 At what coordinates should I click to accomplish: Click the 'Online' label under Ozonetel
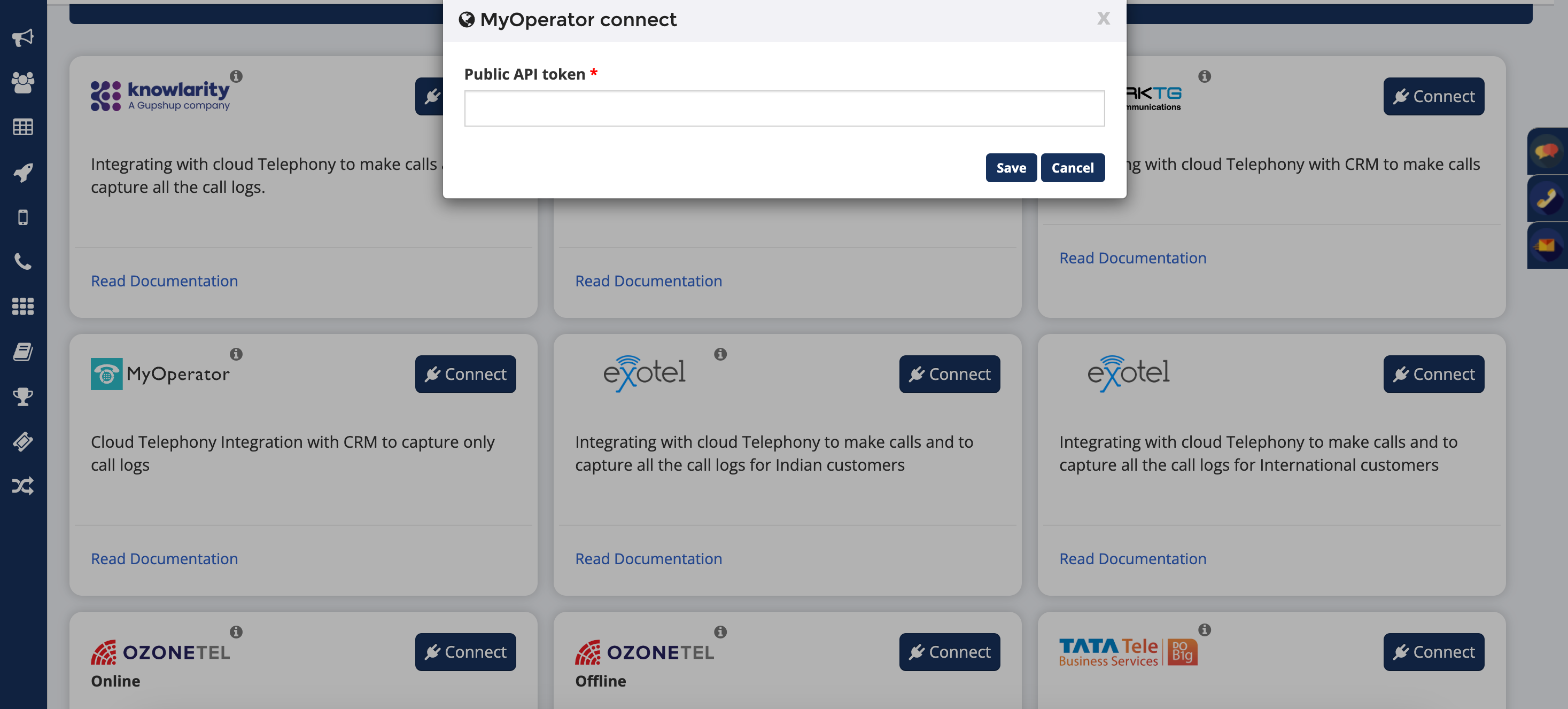pos(115,681)
